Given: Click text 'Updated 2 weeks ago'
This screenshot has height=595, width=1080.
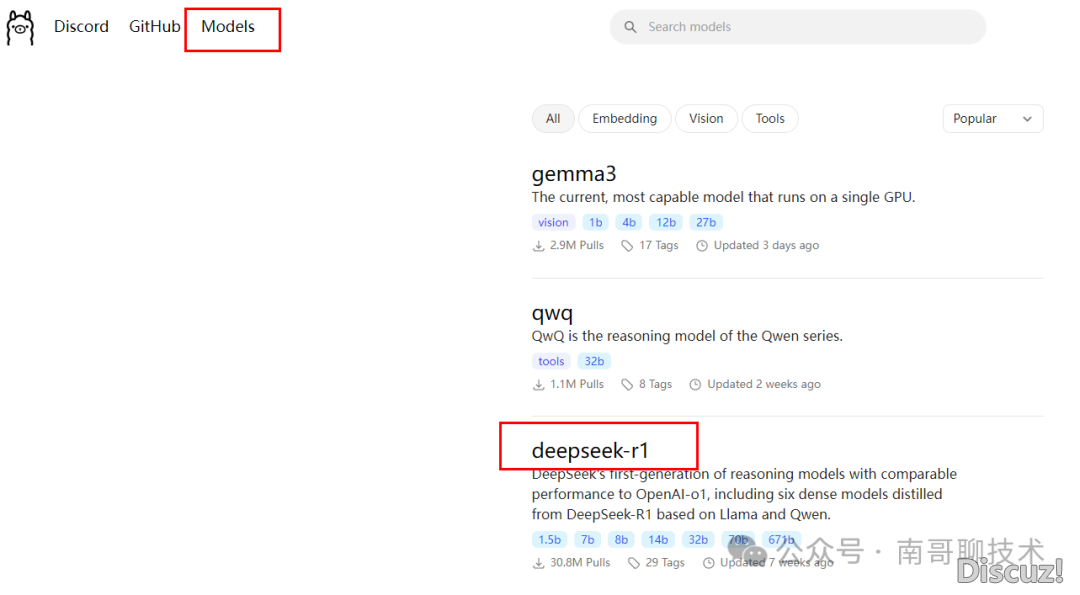Looking at the screenshot, I should click(764, 384).
